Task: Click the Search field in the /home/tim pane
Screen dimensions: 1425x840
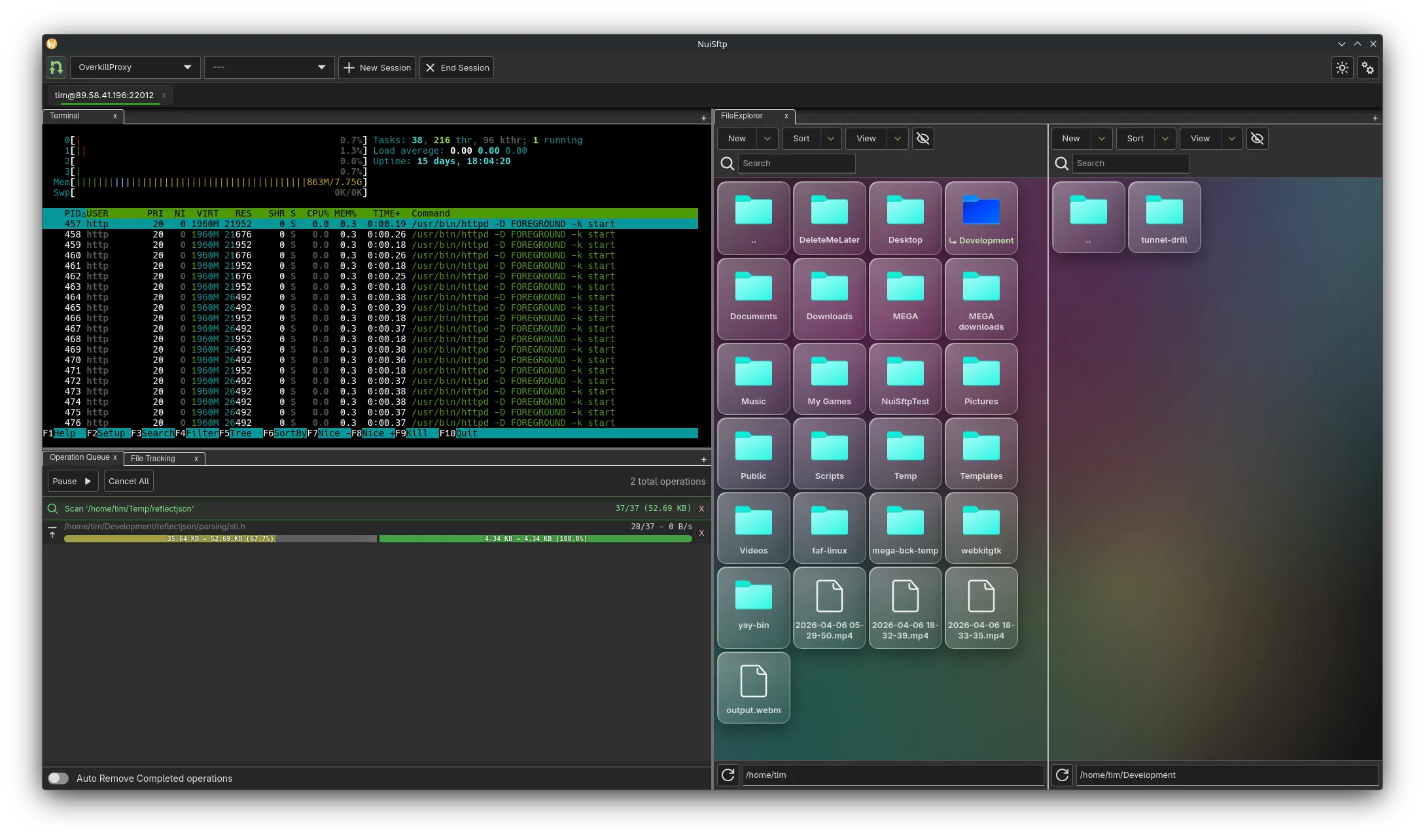Action: pyautogui.click(x=796, y=164)
